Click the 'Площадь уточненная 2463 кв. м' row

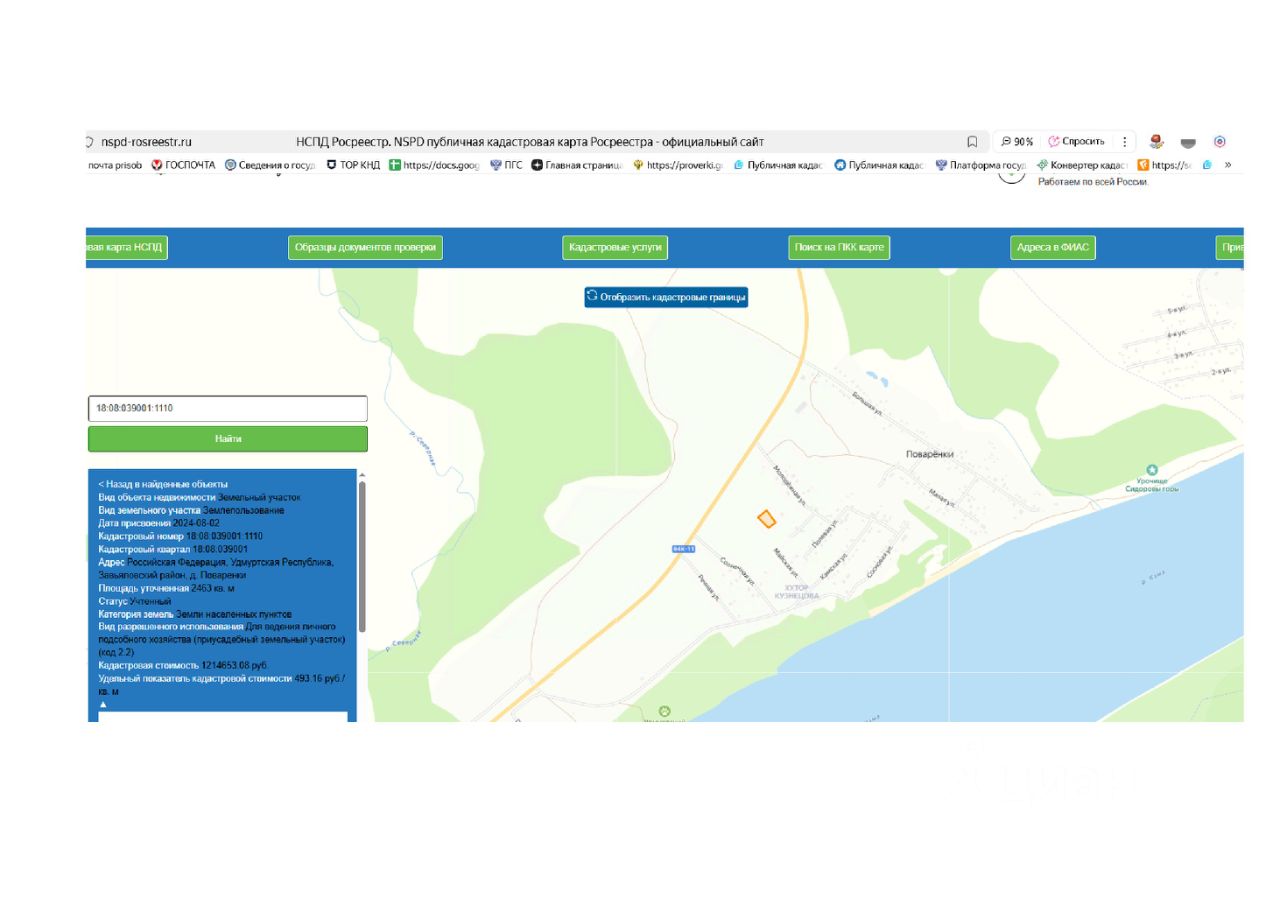(x=167, y=588)
